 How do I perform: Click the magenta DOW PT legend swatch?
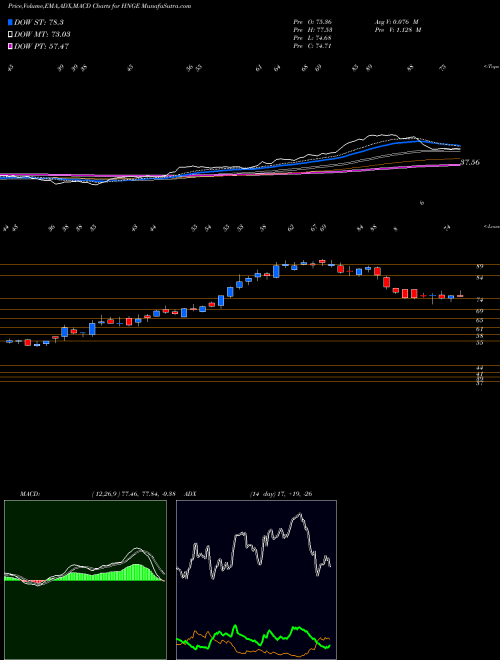point(11,46)
